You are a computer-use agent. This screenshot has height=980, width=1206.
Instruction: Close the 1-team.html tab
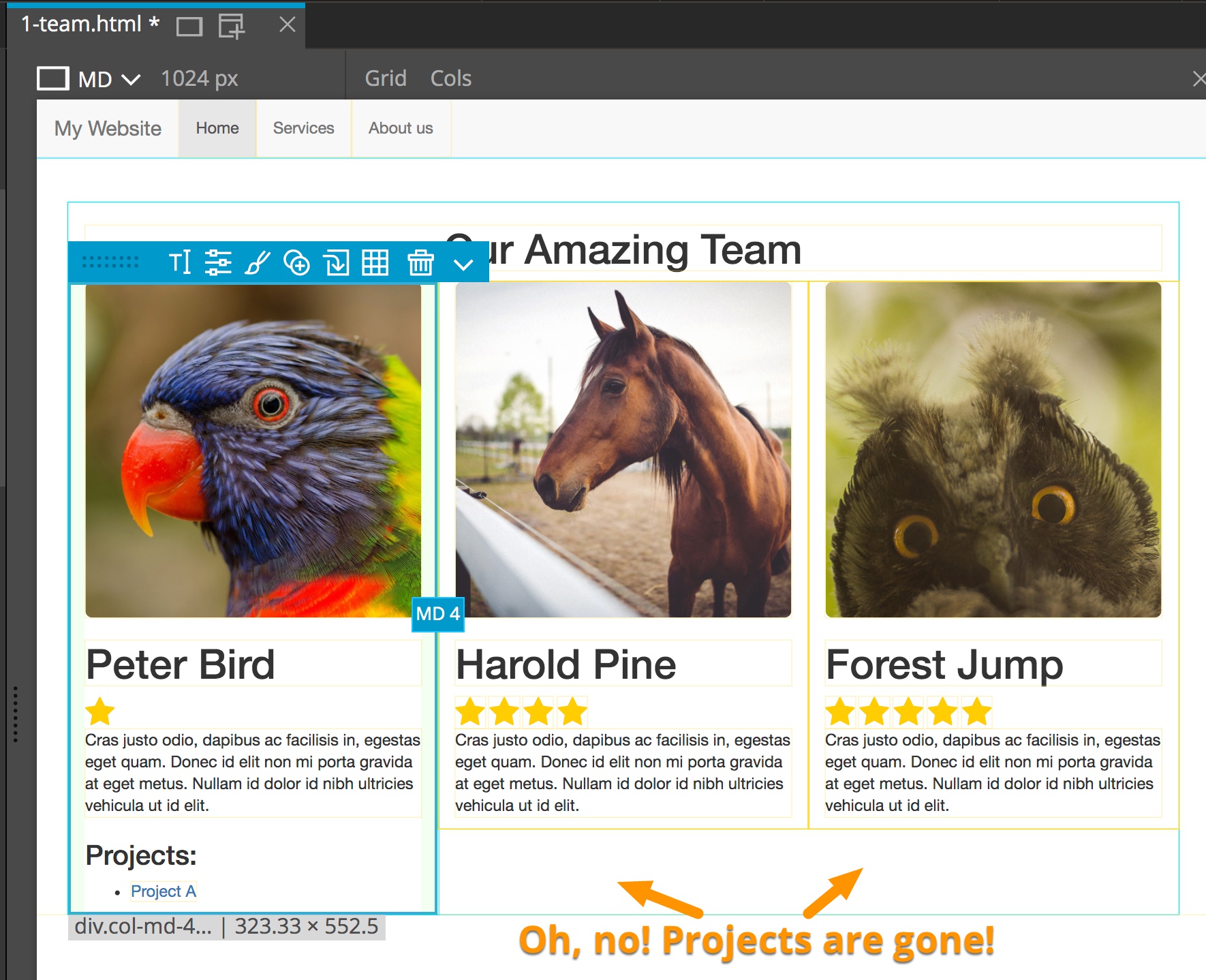pos(288,25)
